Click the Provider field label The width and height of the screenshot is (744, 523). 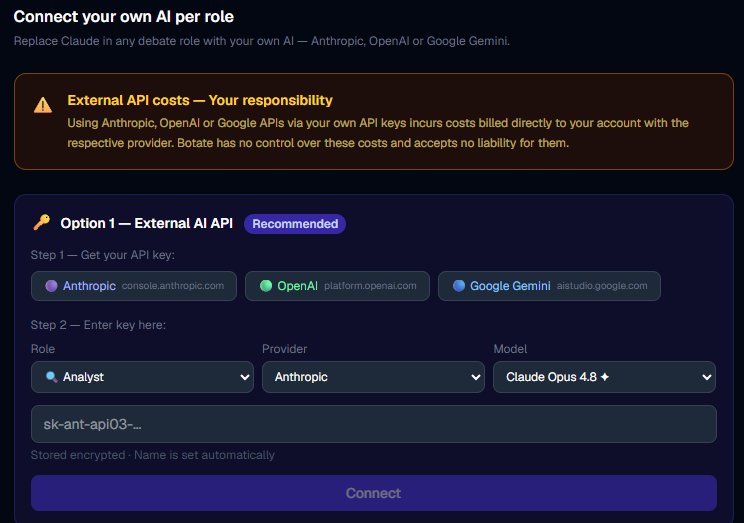(285, 349)
